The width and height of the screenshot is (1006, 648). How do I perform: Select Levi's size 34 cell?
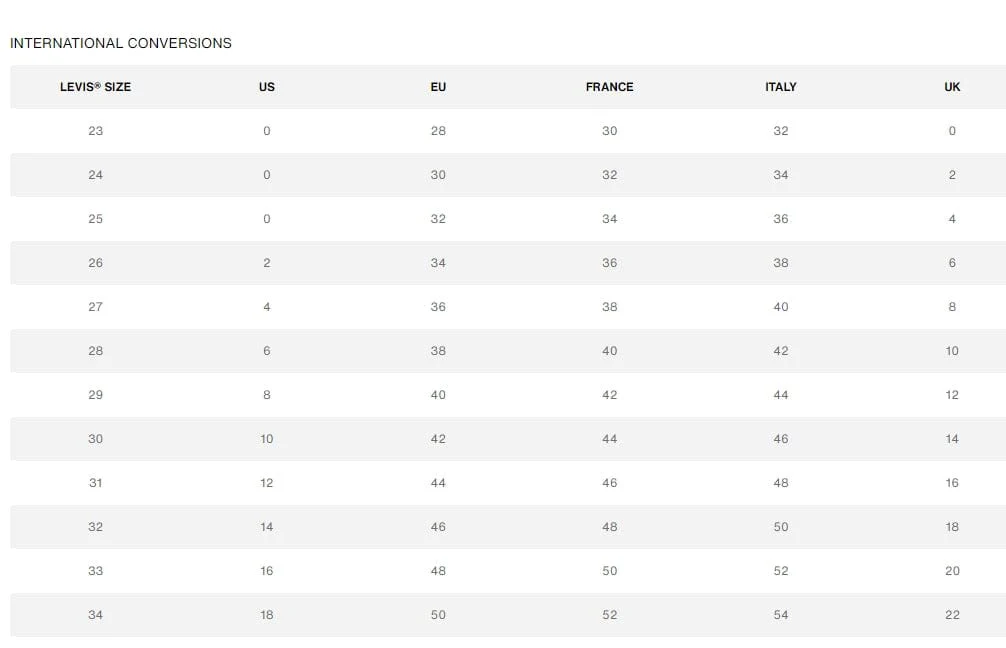point(96,615)
